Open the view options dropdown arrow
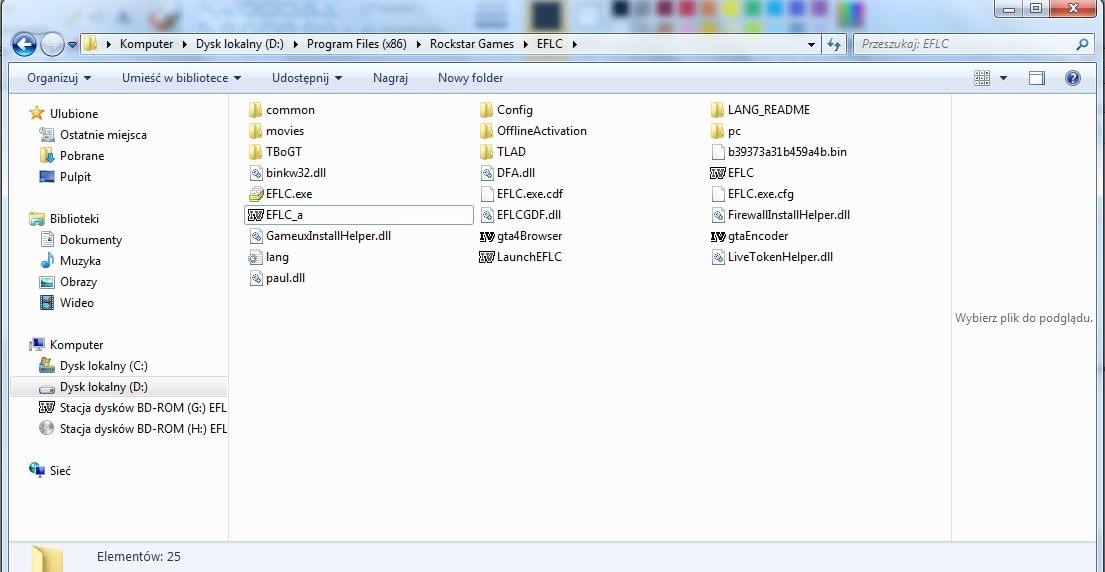This screenshot has height=572, width=1105. [x=1003, y=78]
